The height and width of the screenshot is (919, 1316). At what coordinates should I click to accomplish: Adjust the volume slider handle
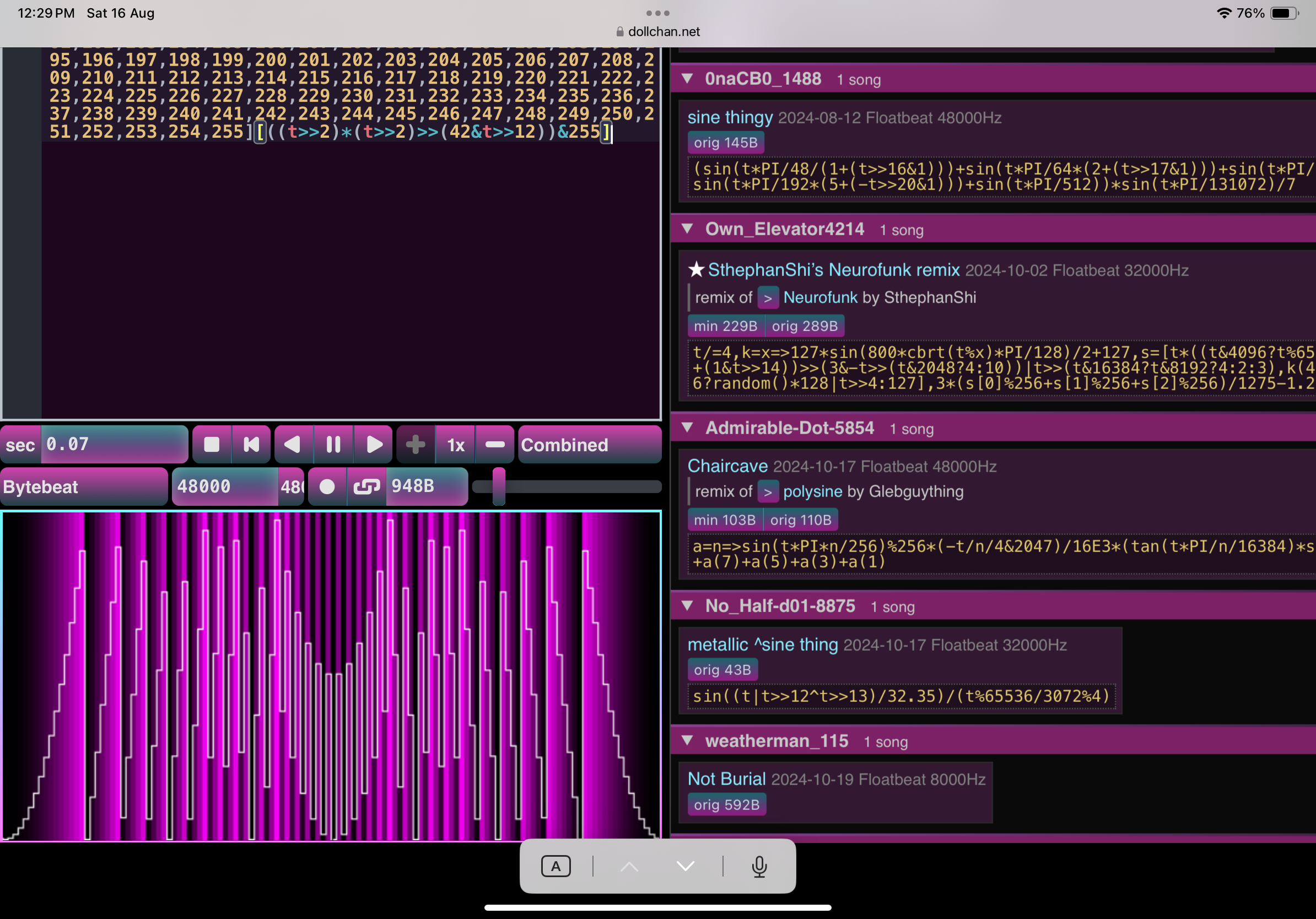pyautogui.click(x=499, y=486)
